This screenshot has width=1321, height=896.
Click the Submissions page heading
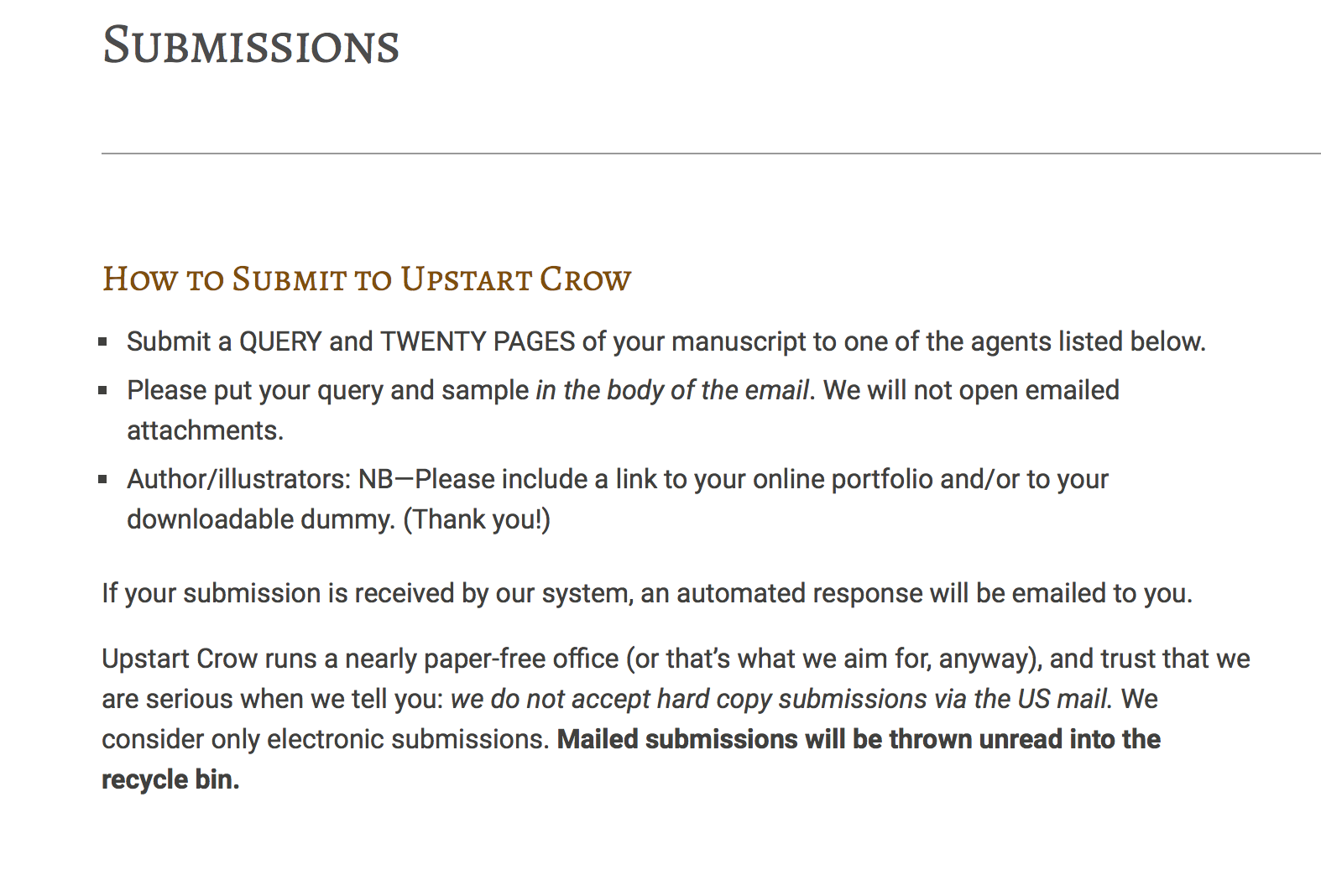pos(250,46)
